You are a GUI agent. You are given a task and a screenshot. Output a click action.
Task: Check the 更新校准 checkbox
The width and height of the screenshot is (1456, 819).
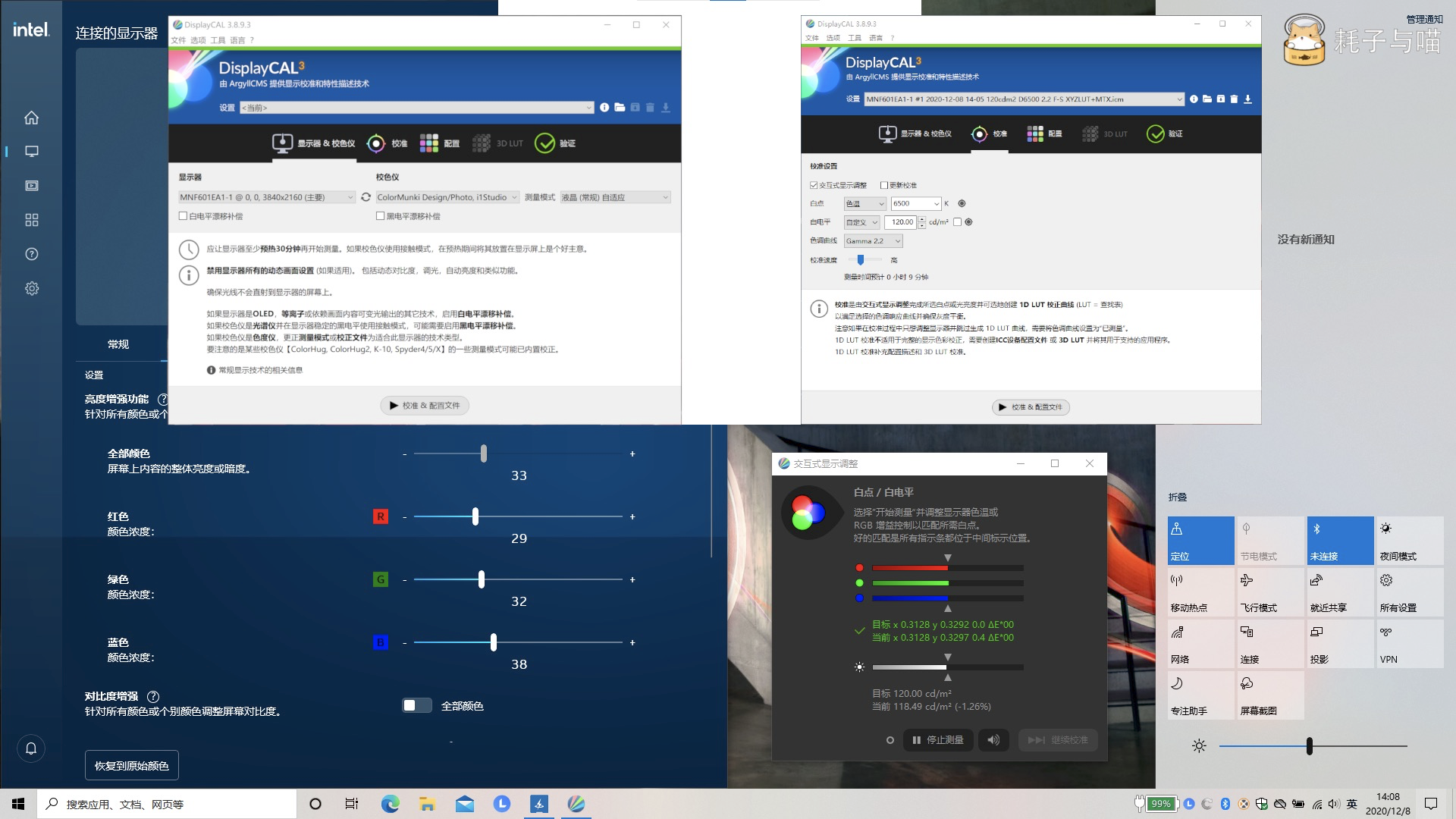coord(883,185)
